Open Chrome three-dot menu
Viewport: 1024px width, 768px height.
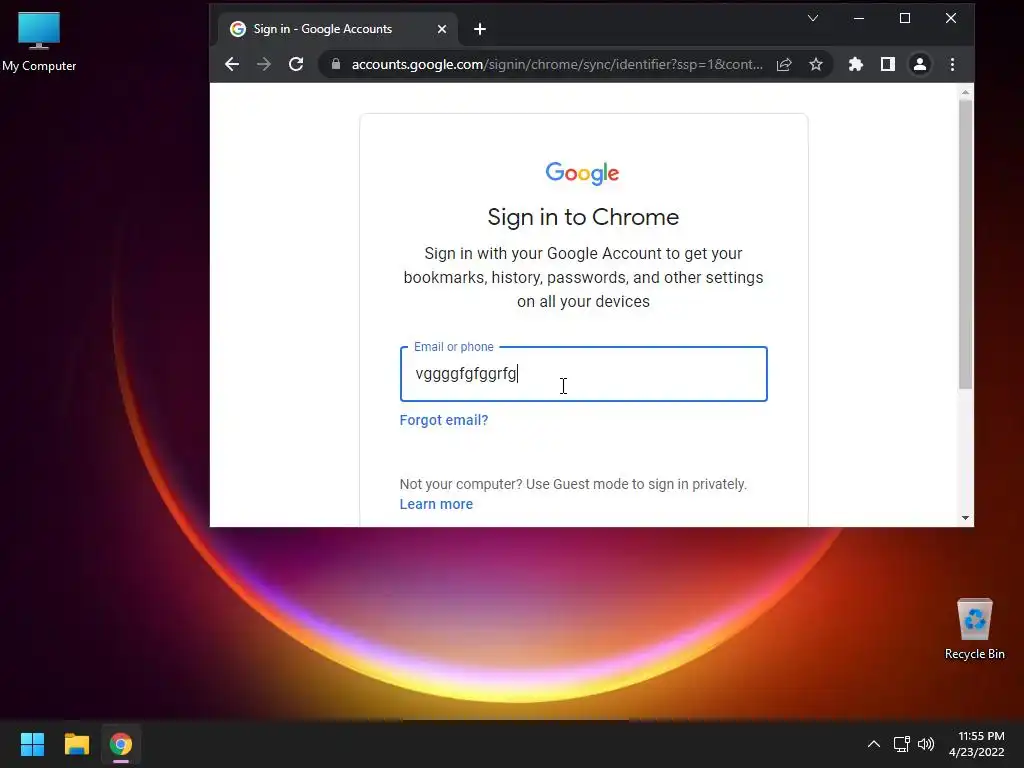952,64
